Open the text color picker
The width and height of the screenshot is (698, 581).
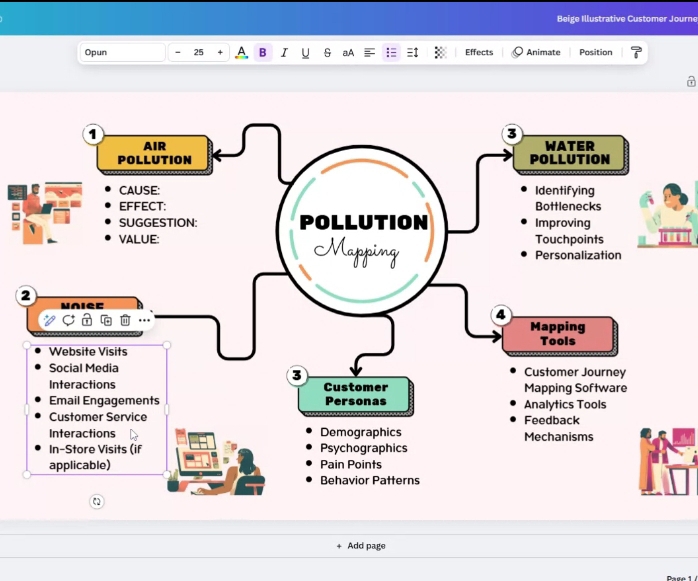click(x=241, y=52)
